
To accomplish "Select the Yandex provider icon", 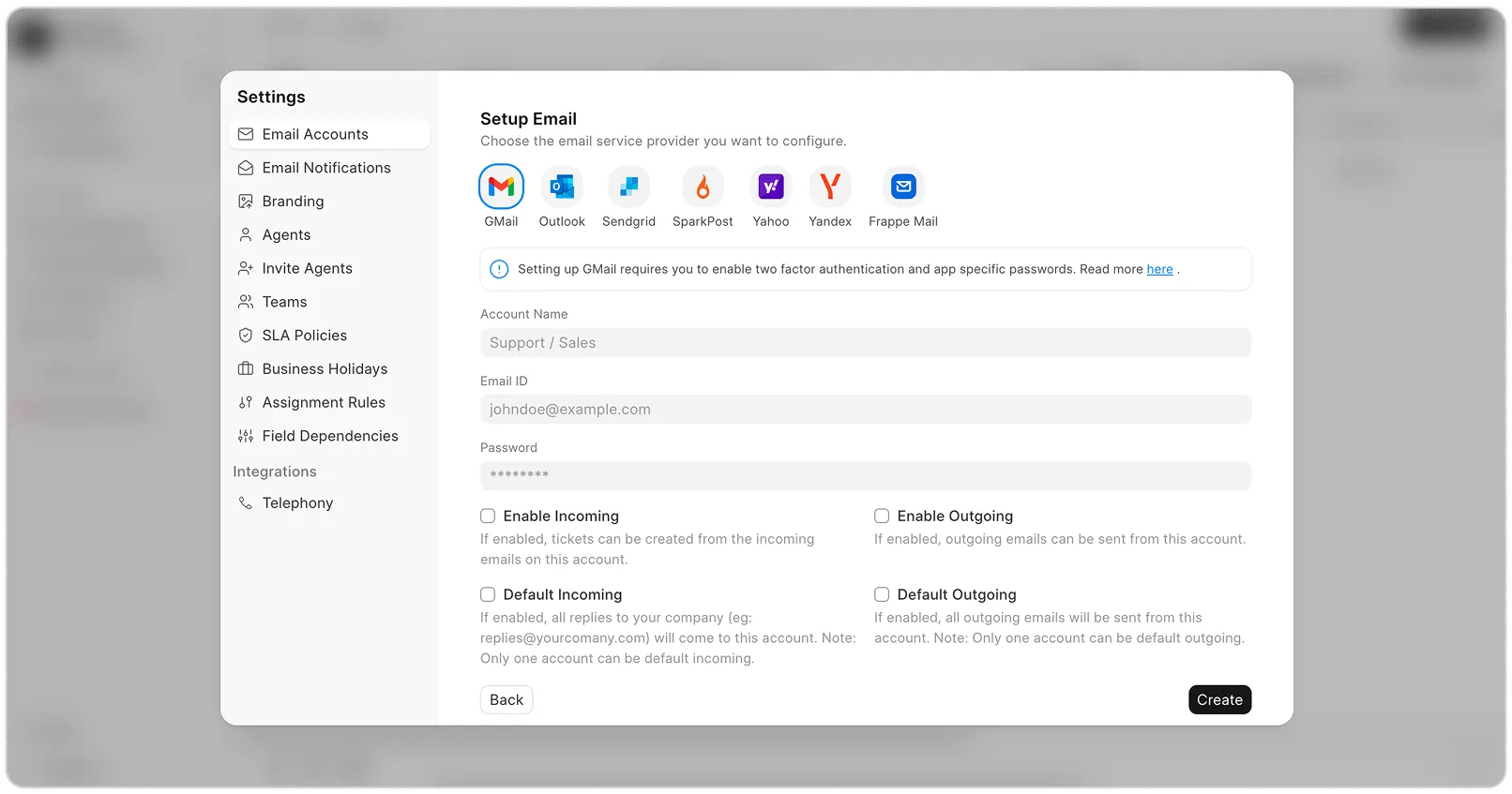I will coord(830,187).
